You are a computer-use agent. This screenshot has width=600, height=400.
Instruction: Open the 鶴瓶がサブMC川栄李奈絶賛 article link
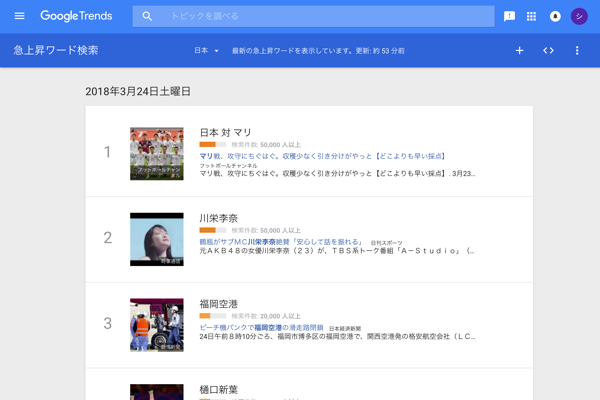(x=280, y=242)
